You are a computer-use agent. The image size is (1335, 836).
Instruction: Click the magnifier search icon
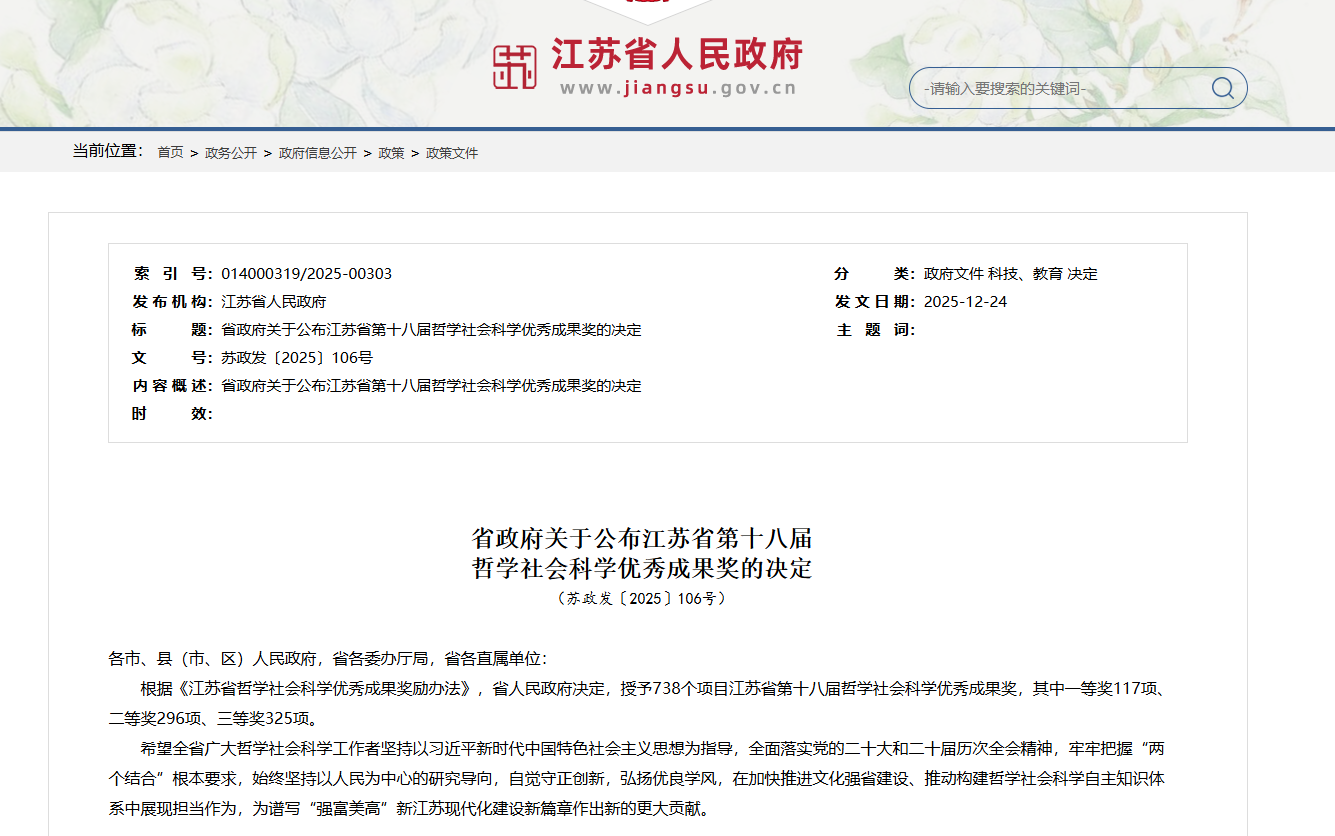1222,88
